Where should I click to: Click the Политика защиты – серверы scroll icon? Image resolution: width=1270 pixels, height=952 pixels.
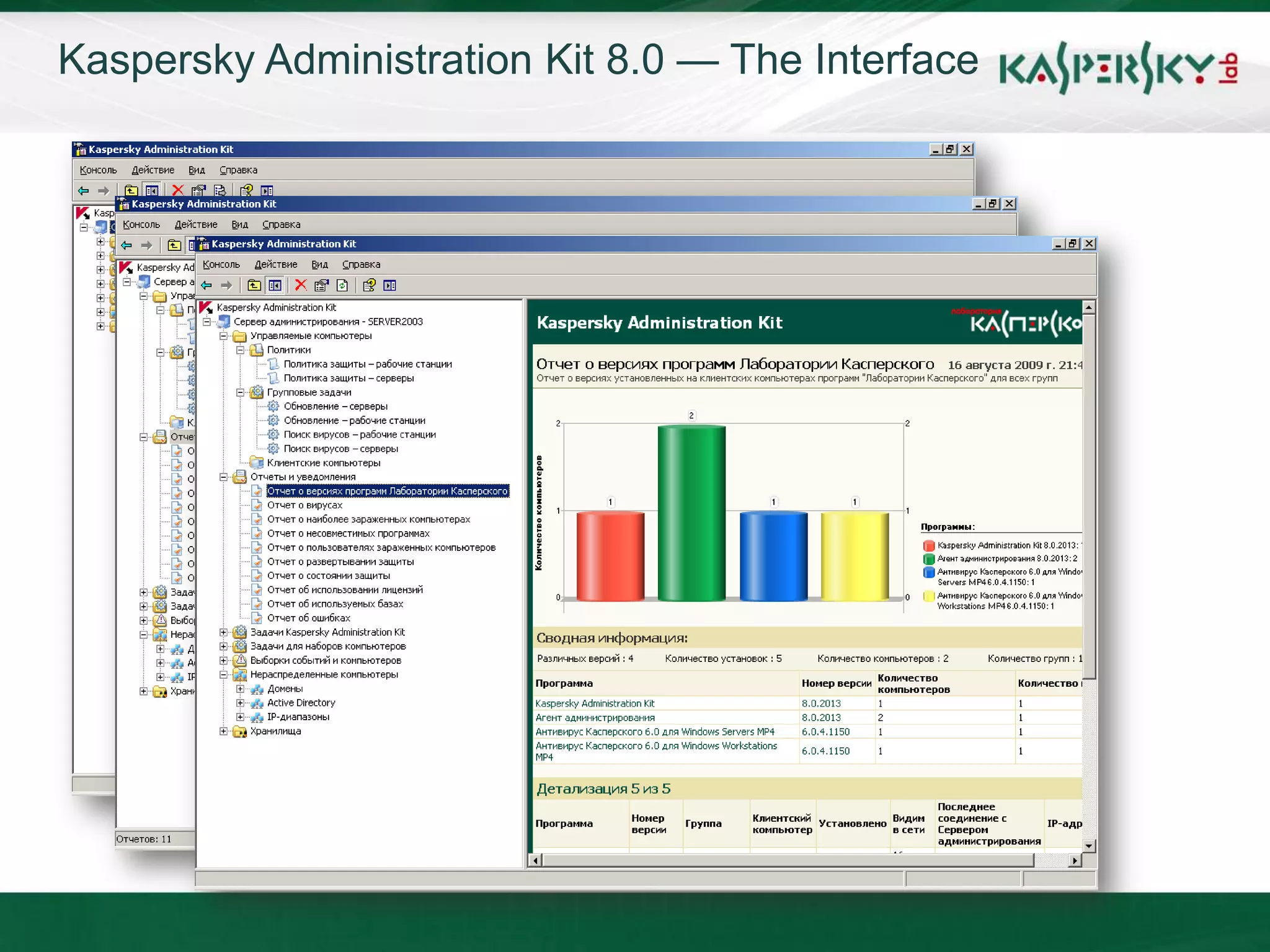point(273,378)
